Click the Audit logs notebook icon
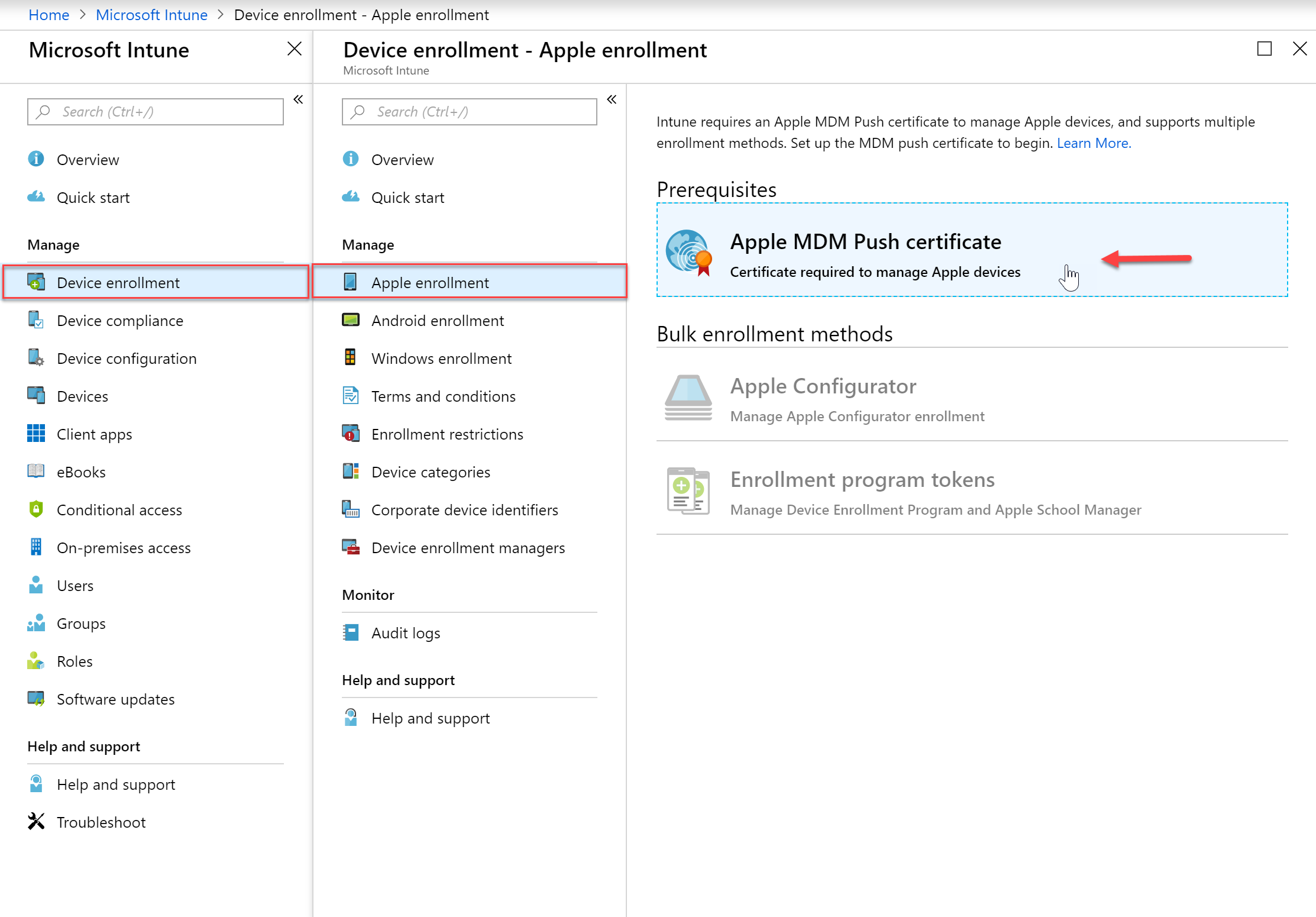The image size is (1316, 917). (x=351, y=632)
